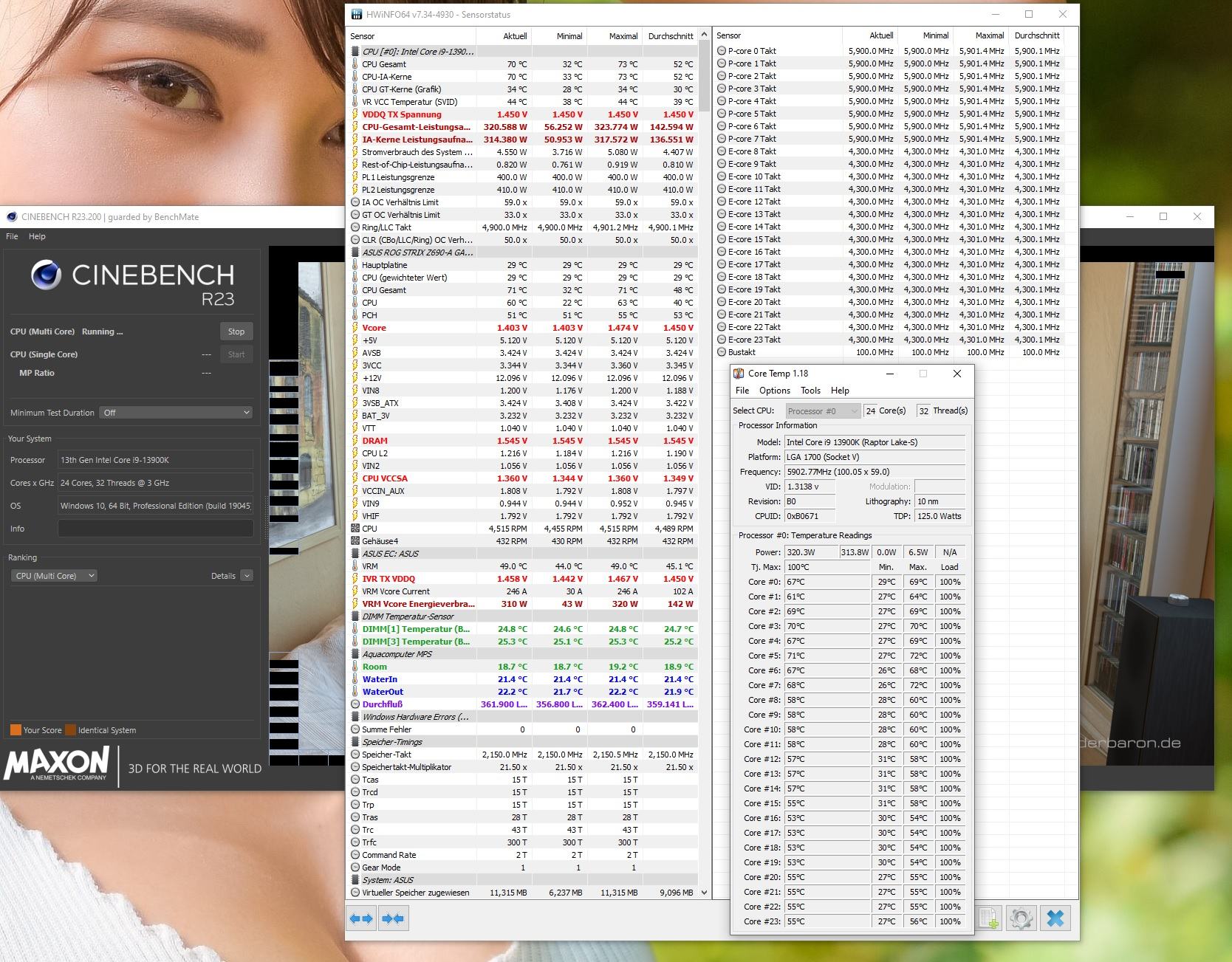This screenshot has width=1232, height=962.
Task: Click thermometer icon beside WaterOut row
Action: 355,692
